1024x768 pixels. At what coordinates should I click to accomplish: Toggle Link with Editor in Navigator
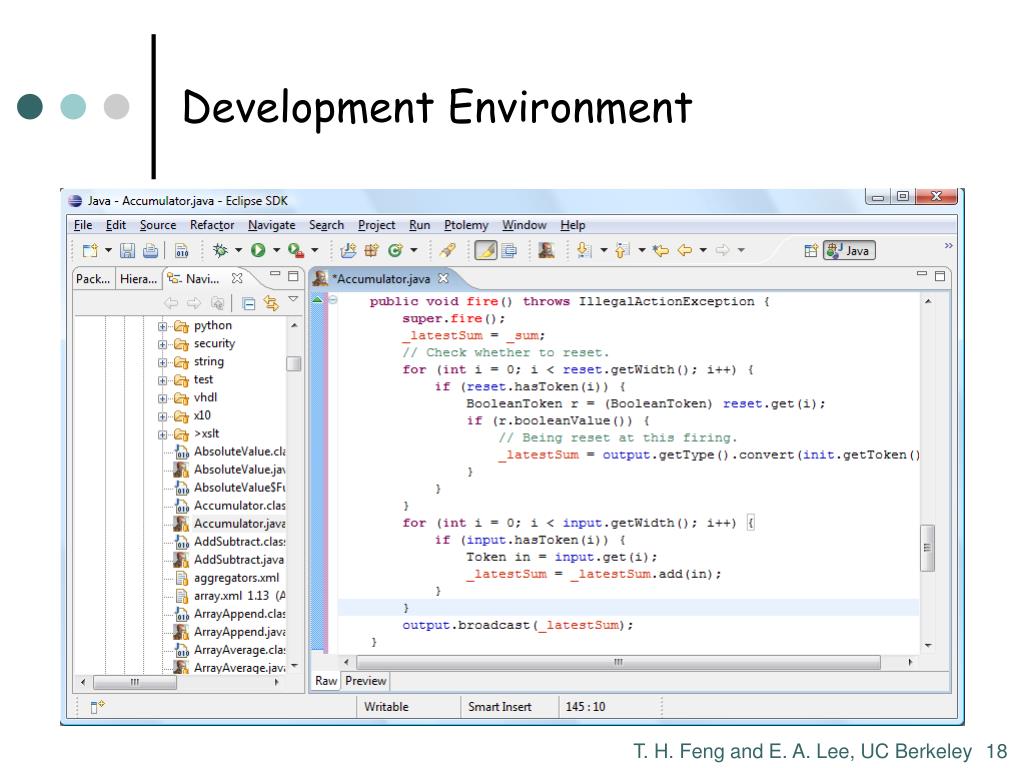pyautogui.click(x=271, y=303)
